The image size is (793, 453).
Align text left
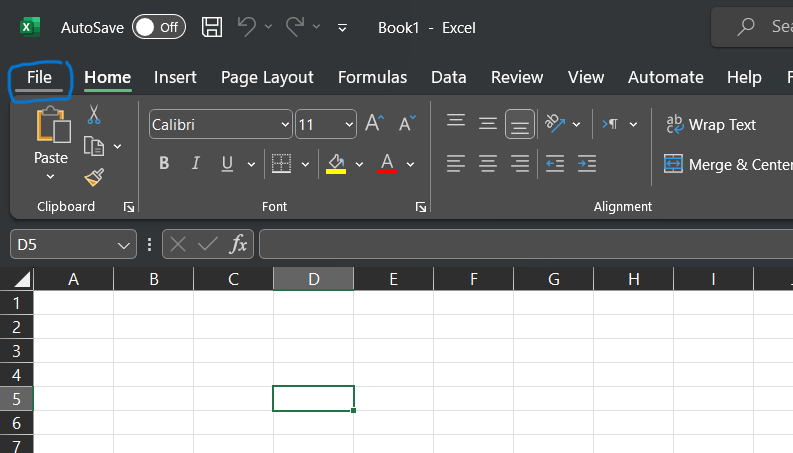pyautogui.click(x=456, y=164)
